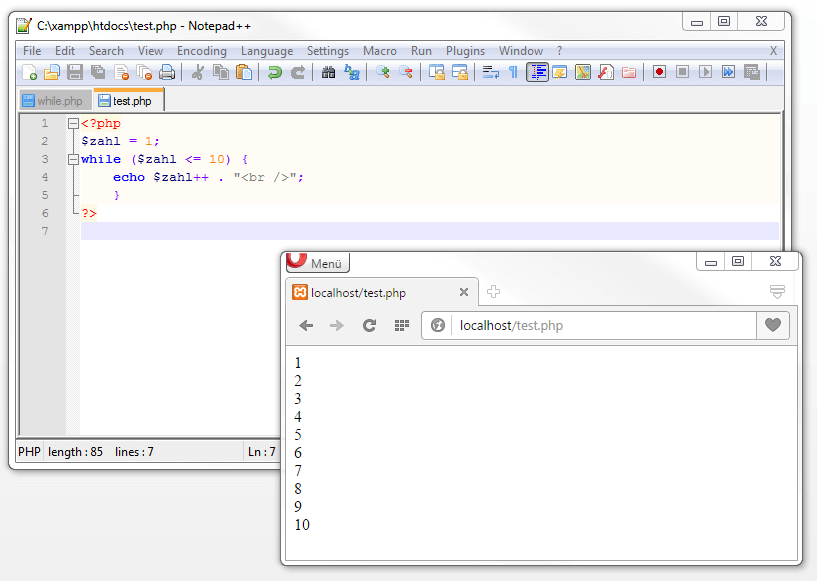Click the 'length : 85' status bar text
The width and height of the screenshot is (817, 581).
(76, 452)
